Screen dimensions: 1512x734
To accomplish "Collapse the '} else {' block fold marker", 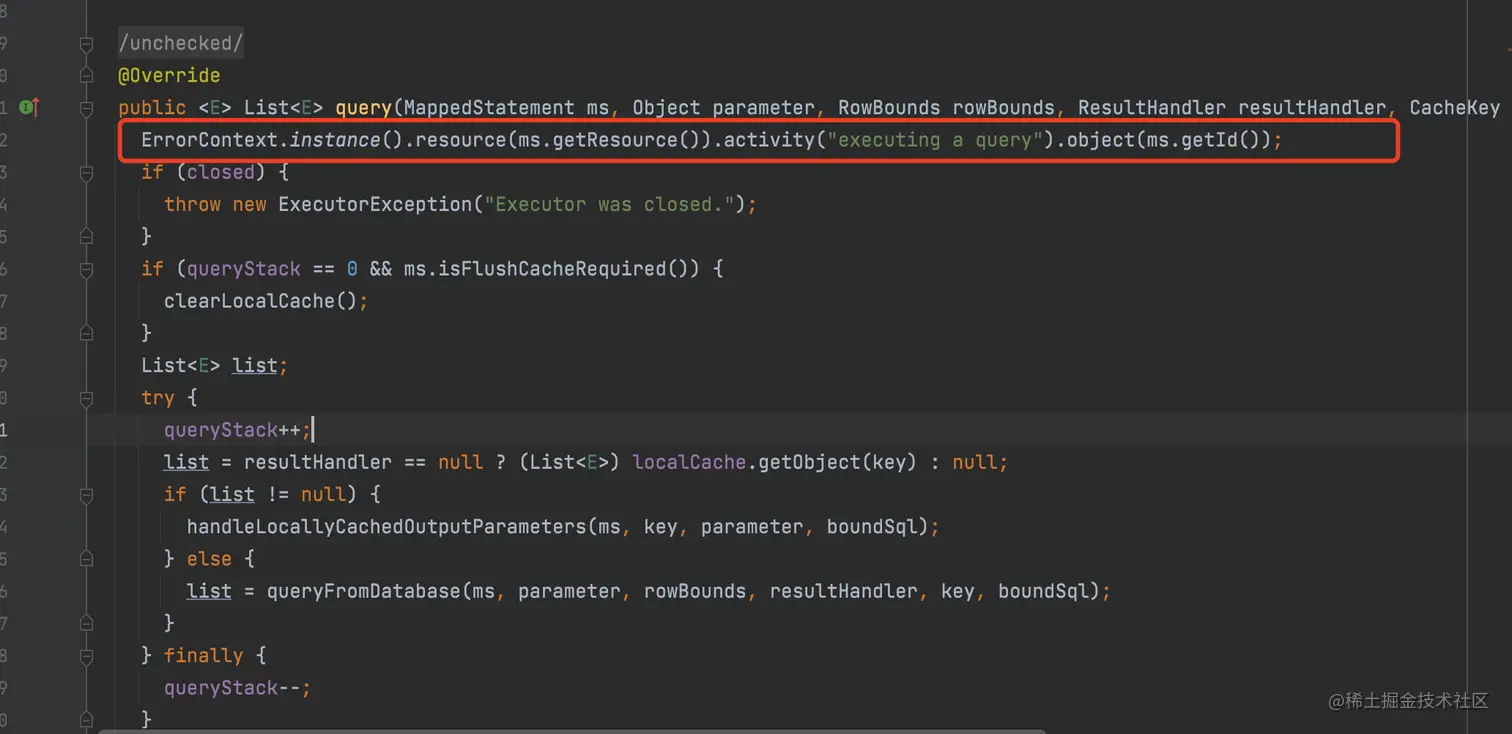I will pyautogui.click(x=86, y=559).
